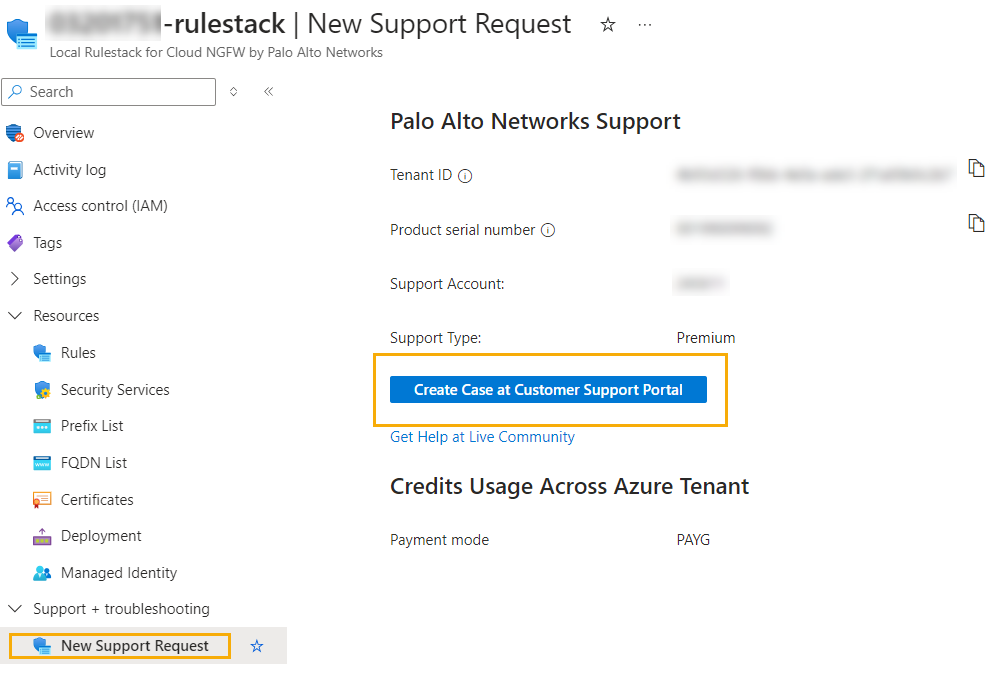This screenshot has width=996, height=674.
Task: Click the Tenant ID info icon
Action: pyautogui.click(x=465, y=176)
